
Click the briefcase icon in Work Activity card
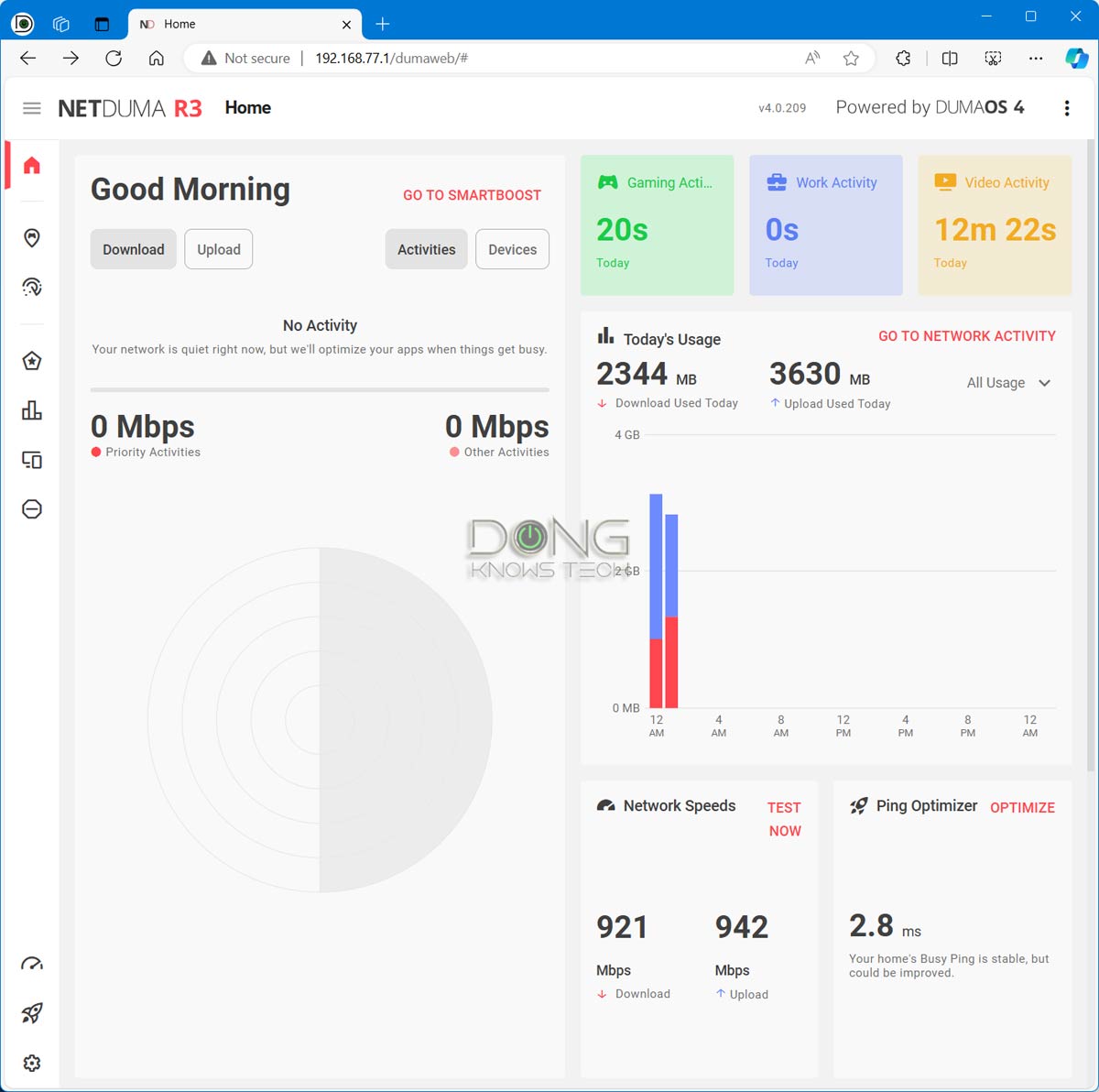coord(777,182)
